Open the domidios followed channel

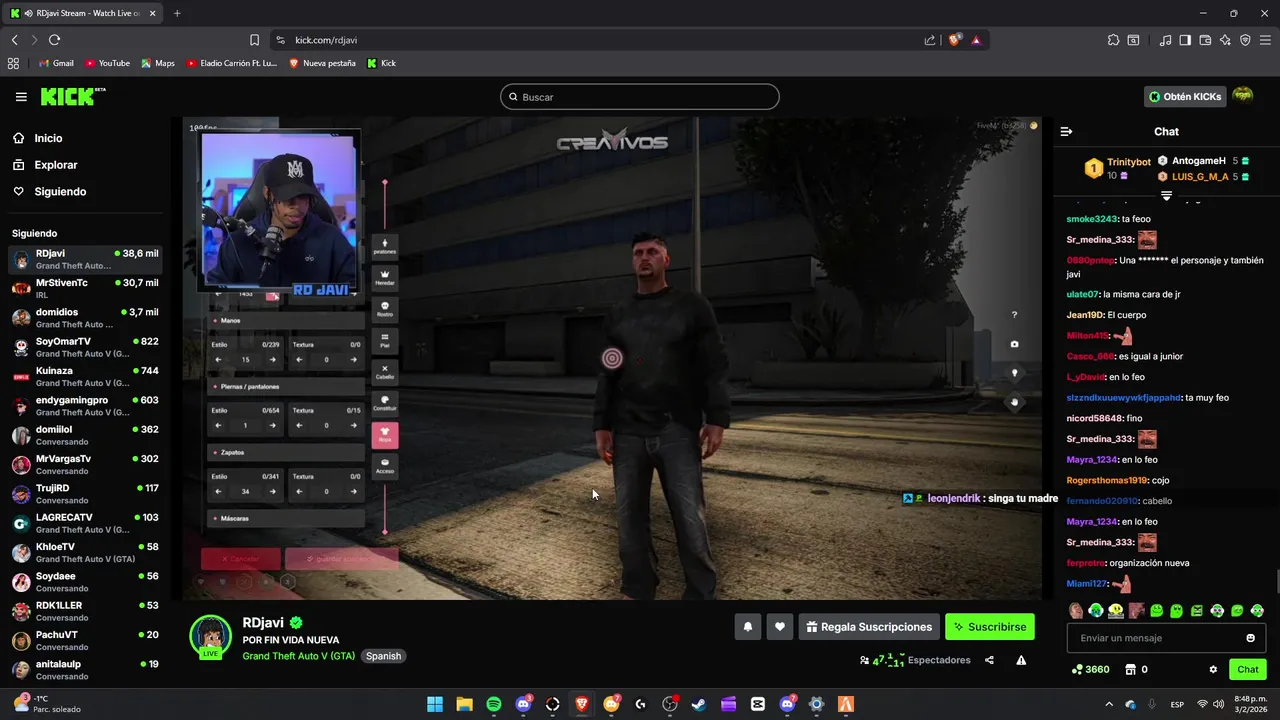(x=85, y=318)
